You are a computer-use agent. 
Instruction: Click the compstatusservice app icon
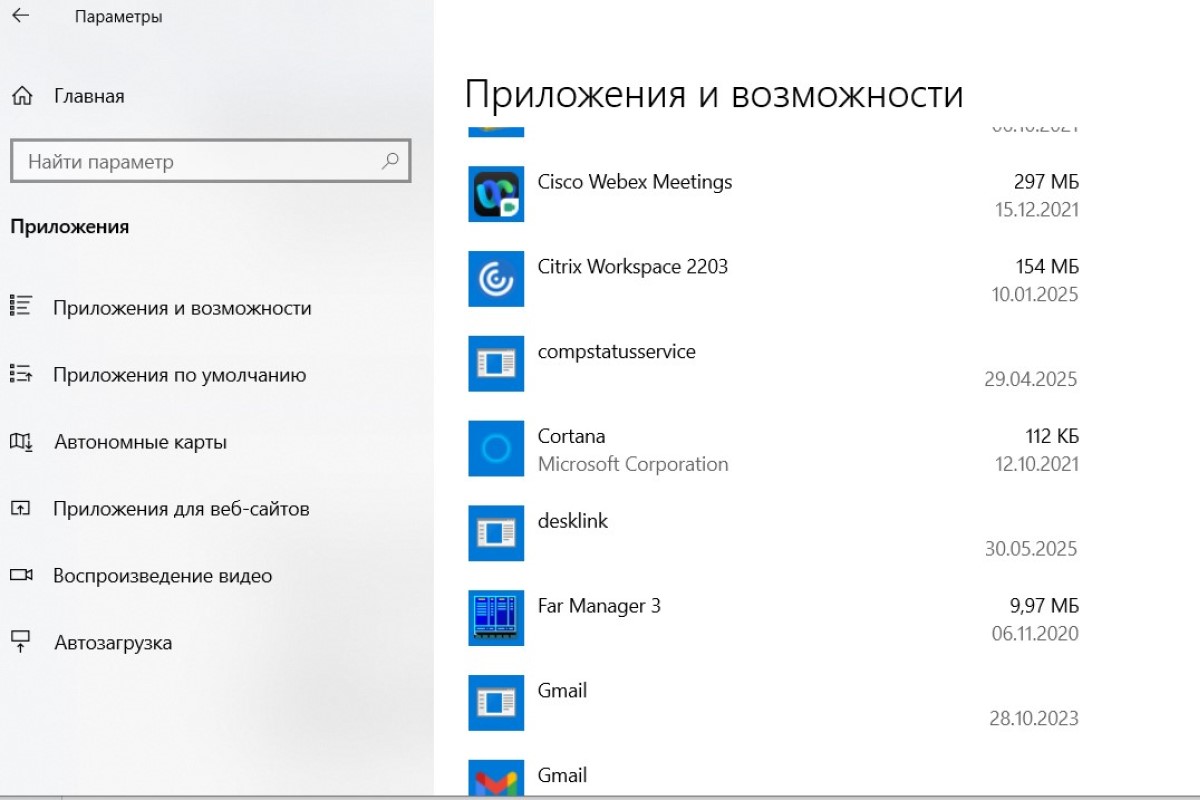coord(496,364)
